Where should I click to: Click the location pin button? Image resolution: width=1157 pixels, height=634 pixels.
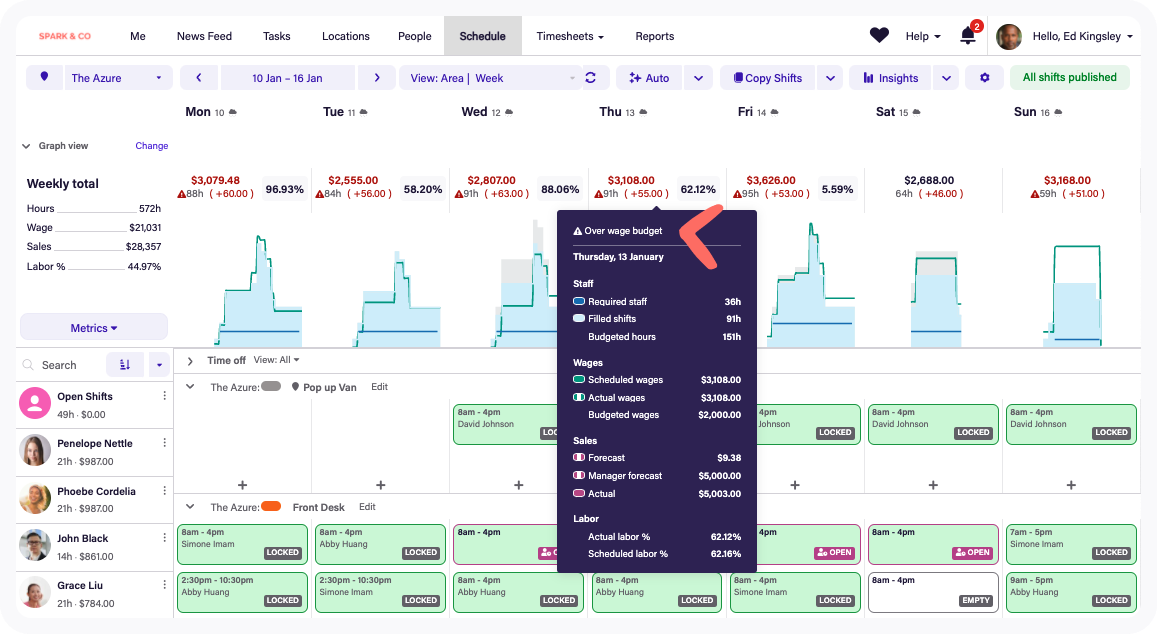pyautogui.click(x=44, y=78)
